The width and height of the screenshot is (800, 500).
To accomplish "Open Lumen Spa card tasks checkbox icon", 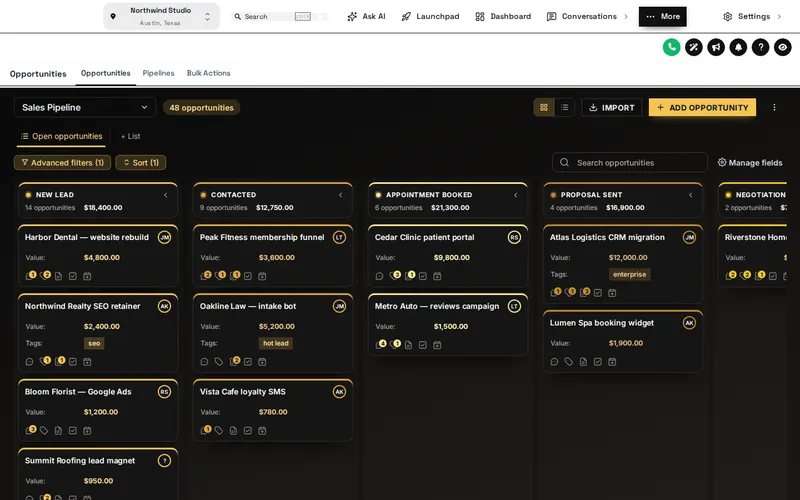I will (597, 362).
